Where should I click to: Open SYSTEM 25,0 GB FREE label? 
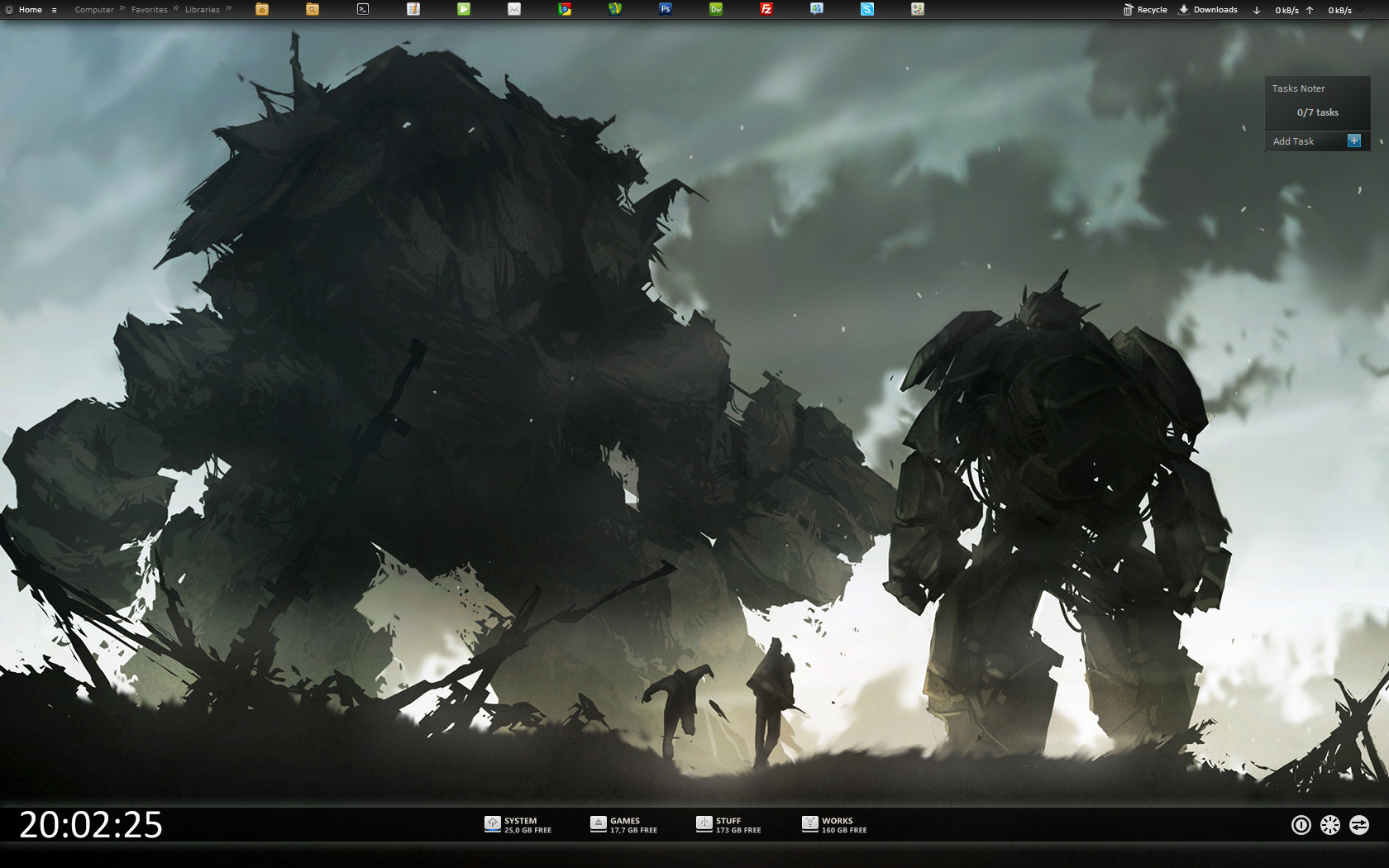coord(527,826)
